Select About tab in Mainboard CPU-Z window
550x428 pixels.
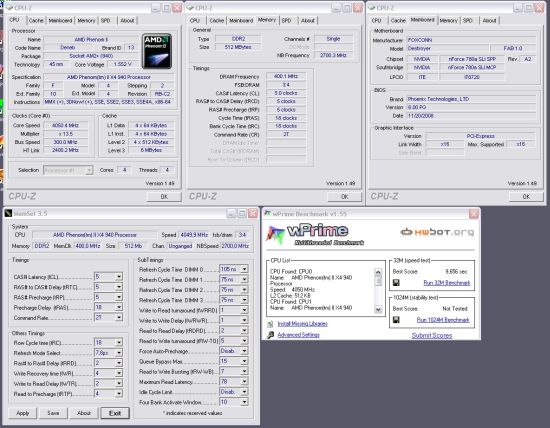(x=489, y=21)
